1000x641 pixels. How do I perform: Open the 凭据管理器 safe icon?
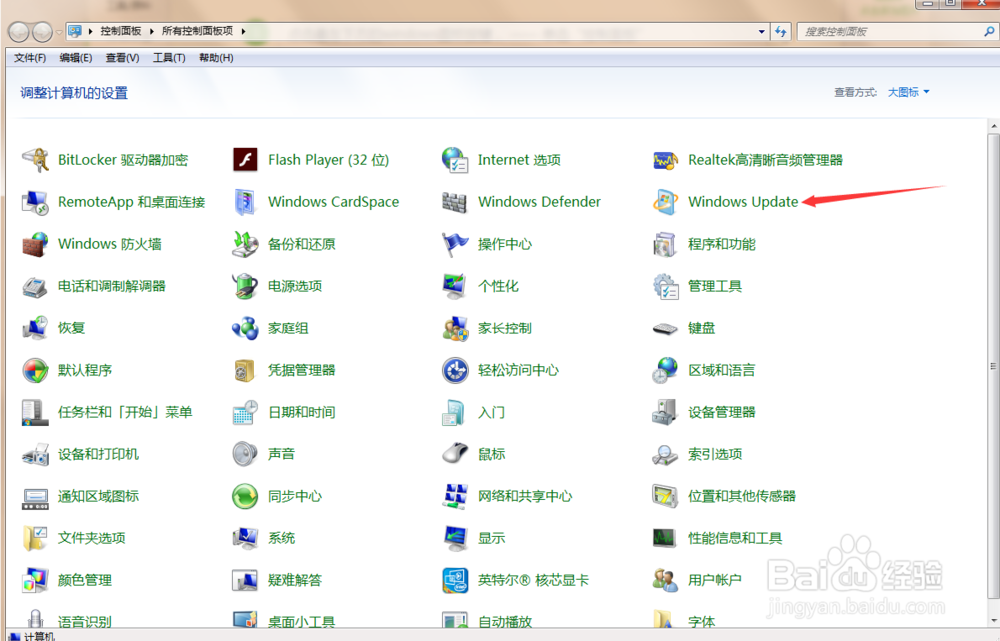pos(245,370)
